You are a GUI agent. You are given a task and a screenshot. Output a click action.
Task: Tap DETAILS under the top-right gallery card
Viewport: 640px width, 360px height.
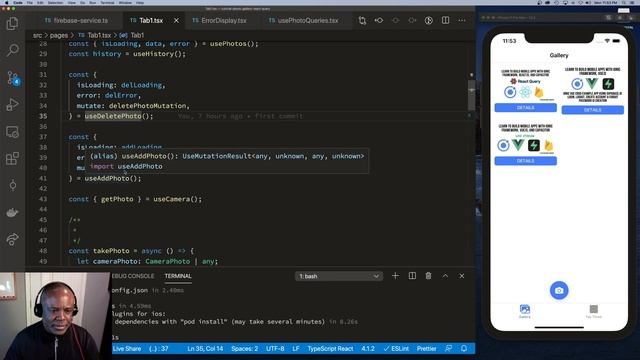click(593, 110)
